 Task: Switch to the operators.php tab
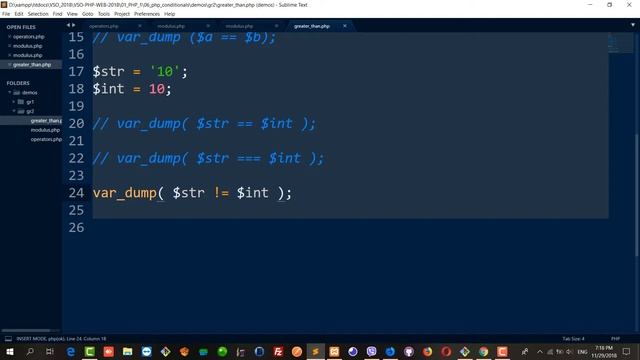104,26
